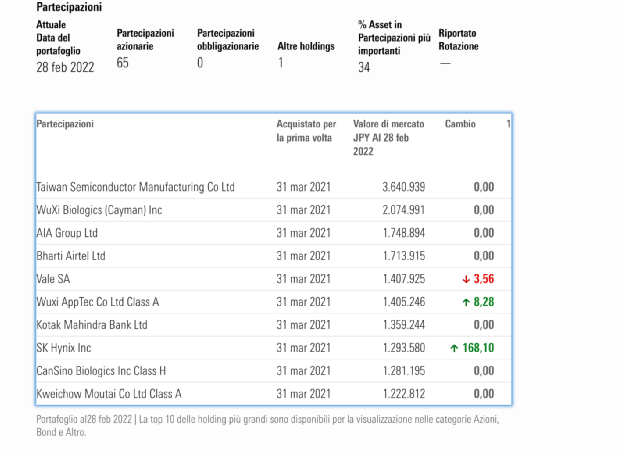Click market value 1.281.195
624x455 pixels.
[x=404, y=371]
